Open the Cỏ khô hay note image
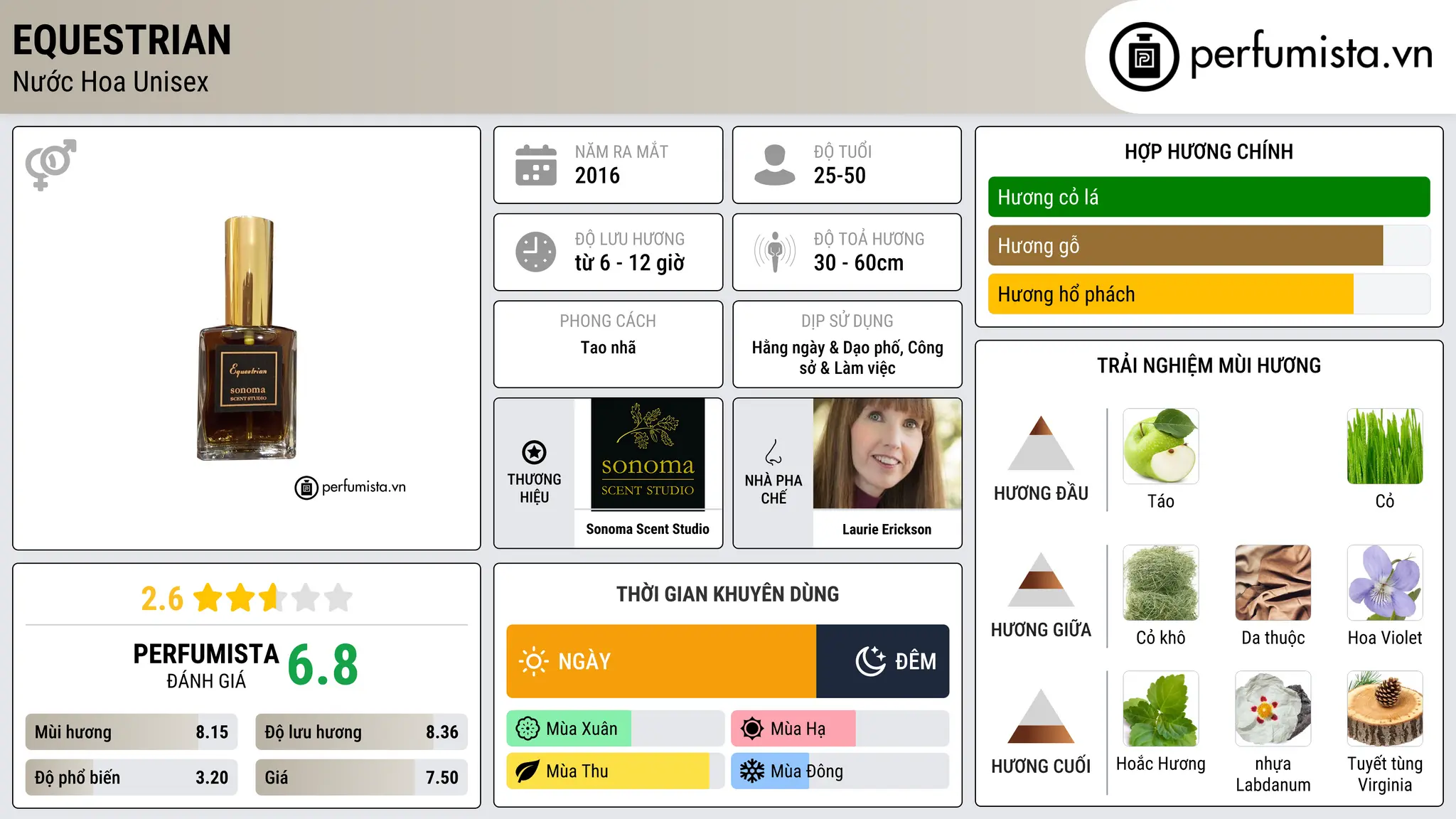The height and width of the screenshot is (819, 1456). [x=1161, y=583]
